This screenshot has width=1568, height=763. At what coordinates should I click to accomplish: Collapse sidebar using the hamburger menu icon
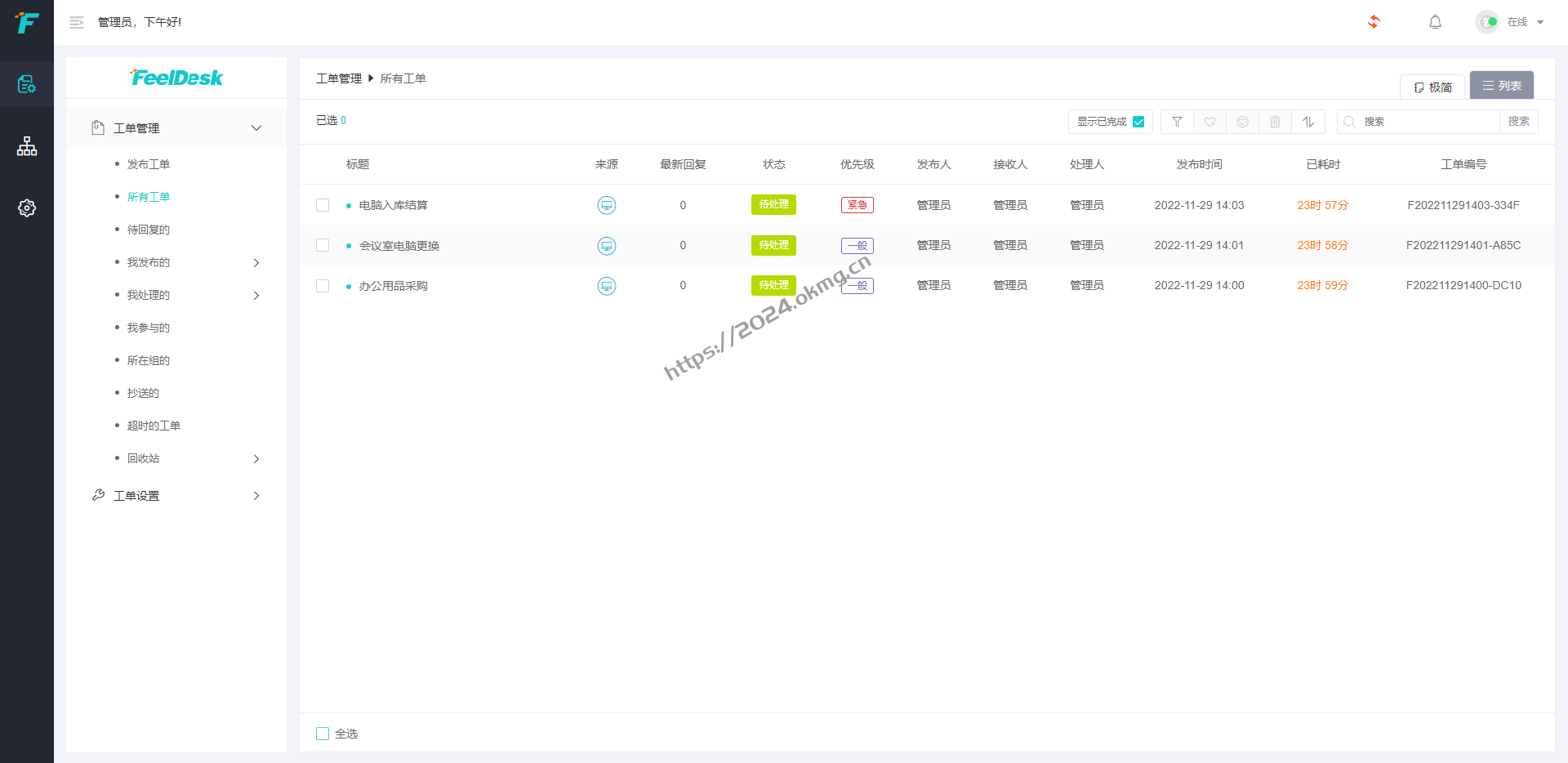pos(77,23)
